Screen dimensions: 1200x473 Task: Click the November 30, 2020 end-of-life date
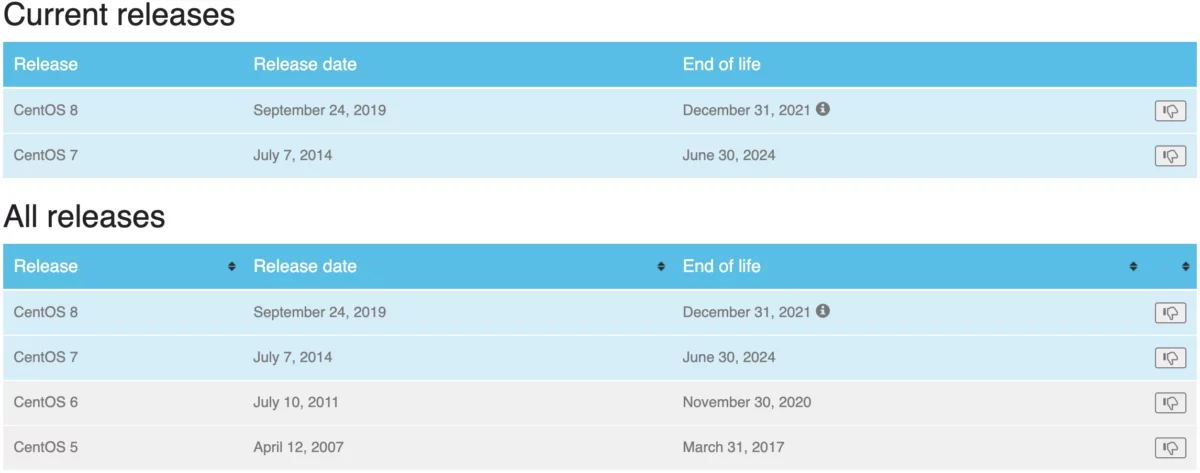pos(746,402)
